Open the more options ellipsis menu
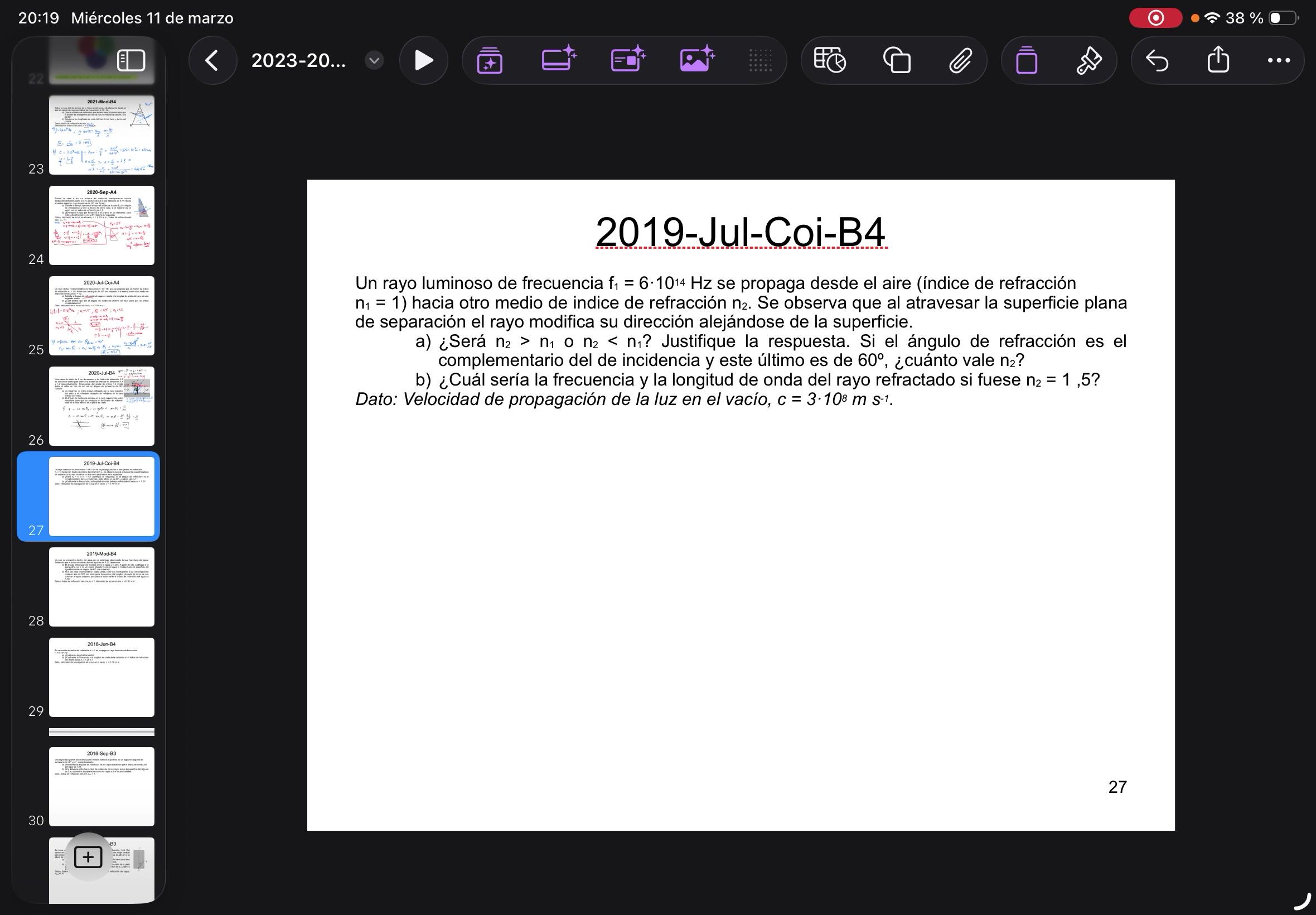 coord(1278,60)
